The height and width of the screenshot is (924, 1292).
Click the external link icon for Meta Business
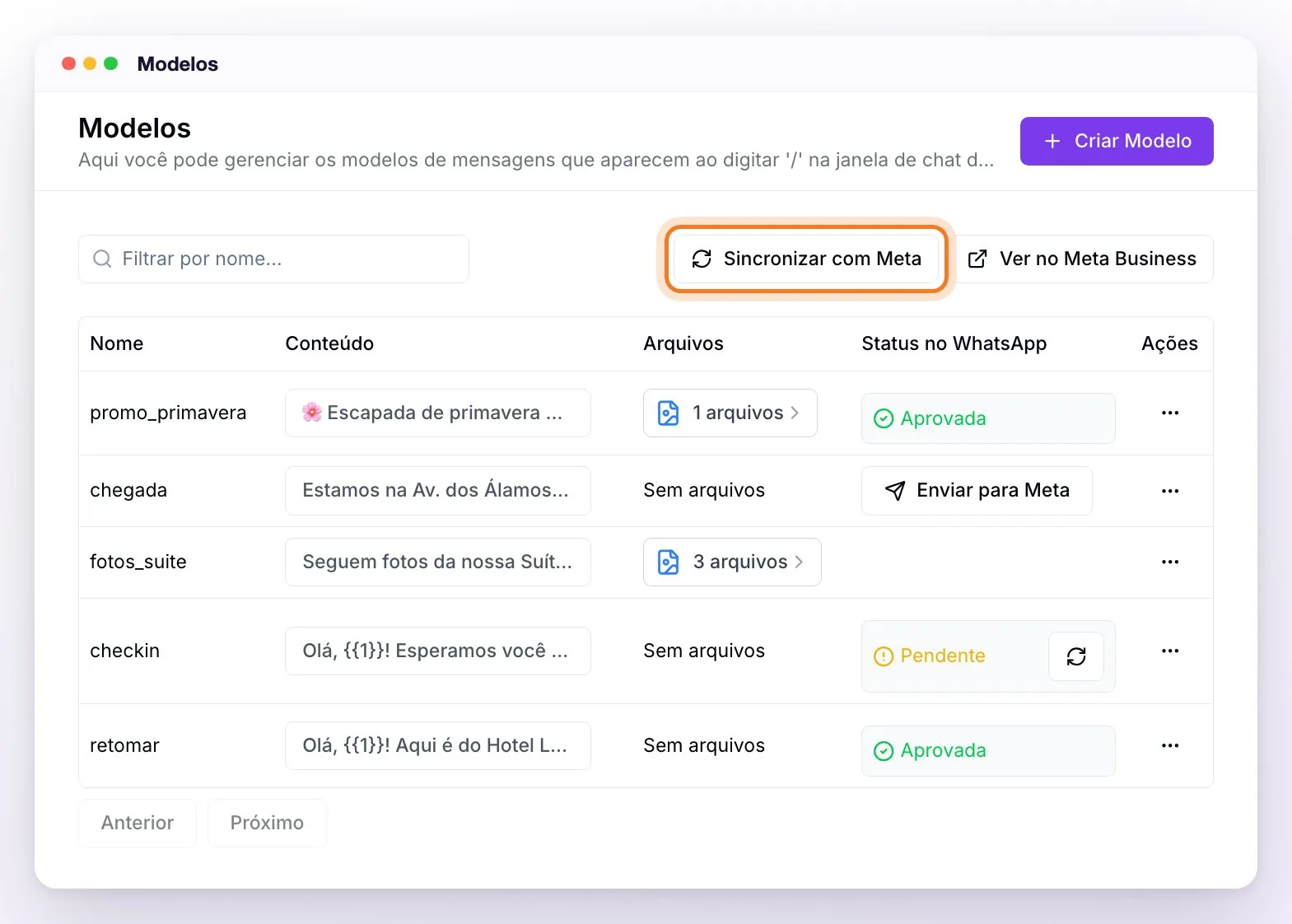[x=977, y=259]
